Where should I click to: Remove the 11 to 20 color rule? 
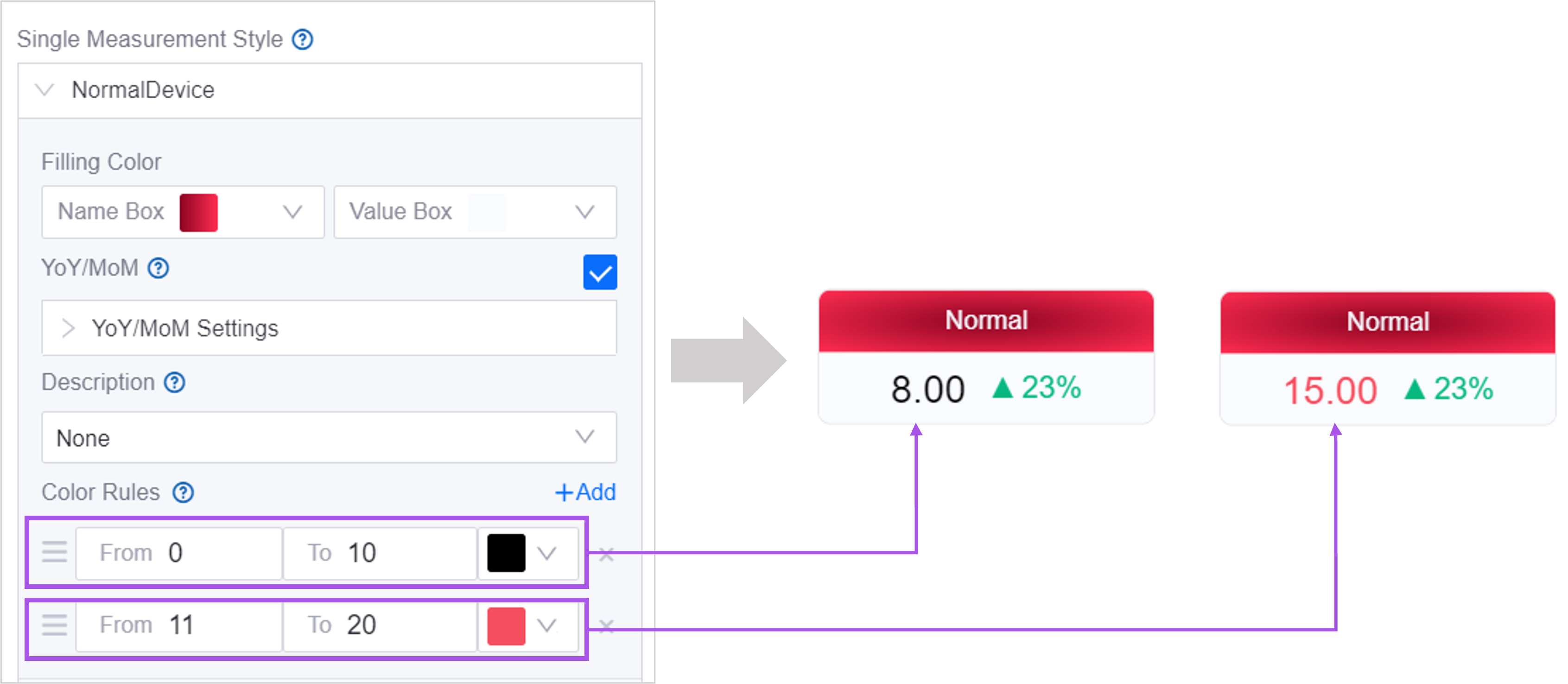[606, 626]
